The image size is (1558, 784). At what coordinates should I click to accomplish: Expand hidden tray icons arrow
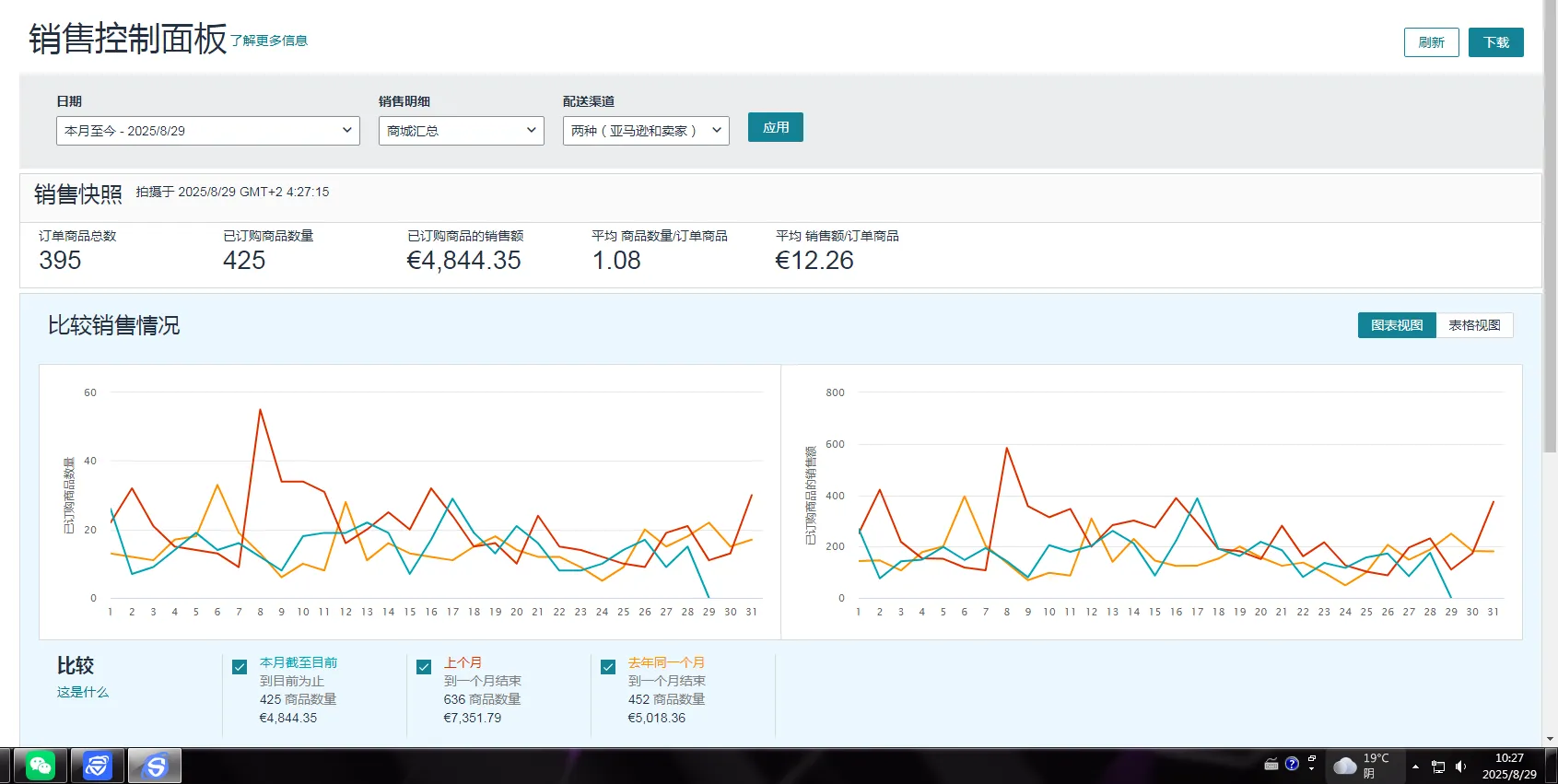point(1416,766)
